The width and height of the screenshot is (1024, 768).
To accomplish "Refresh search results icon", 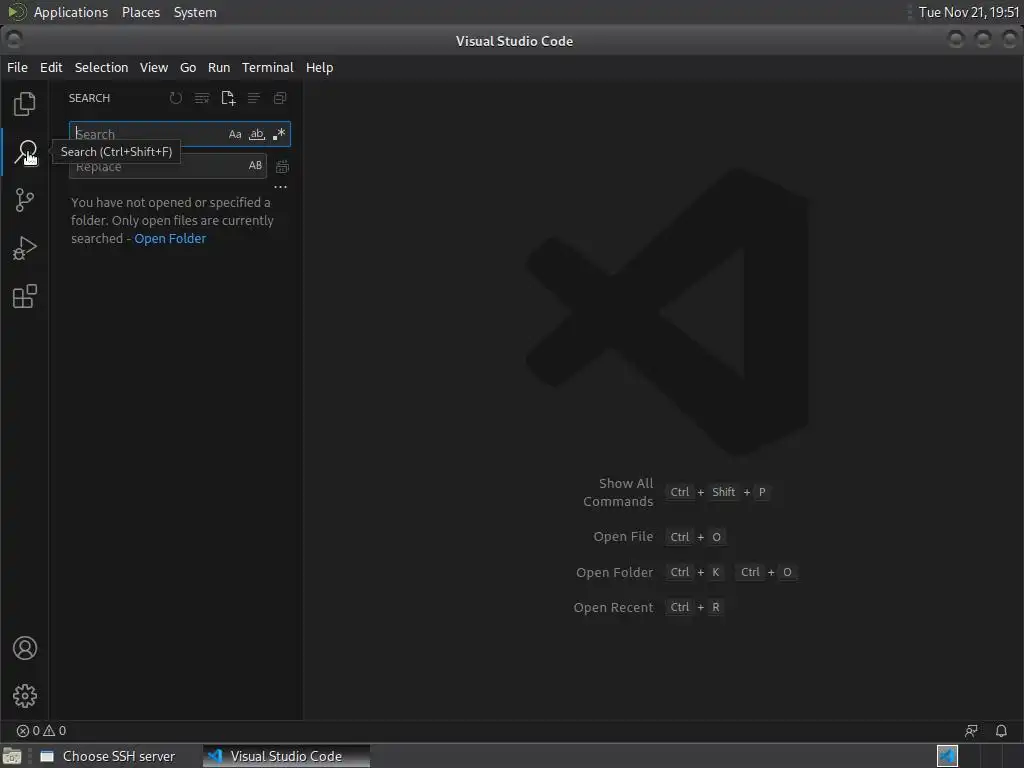I will (176, 98).
